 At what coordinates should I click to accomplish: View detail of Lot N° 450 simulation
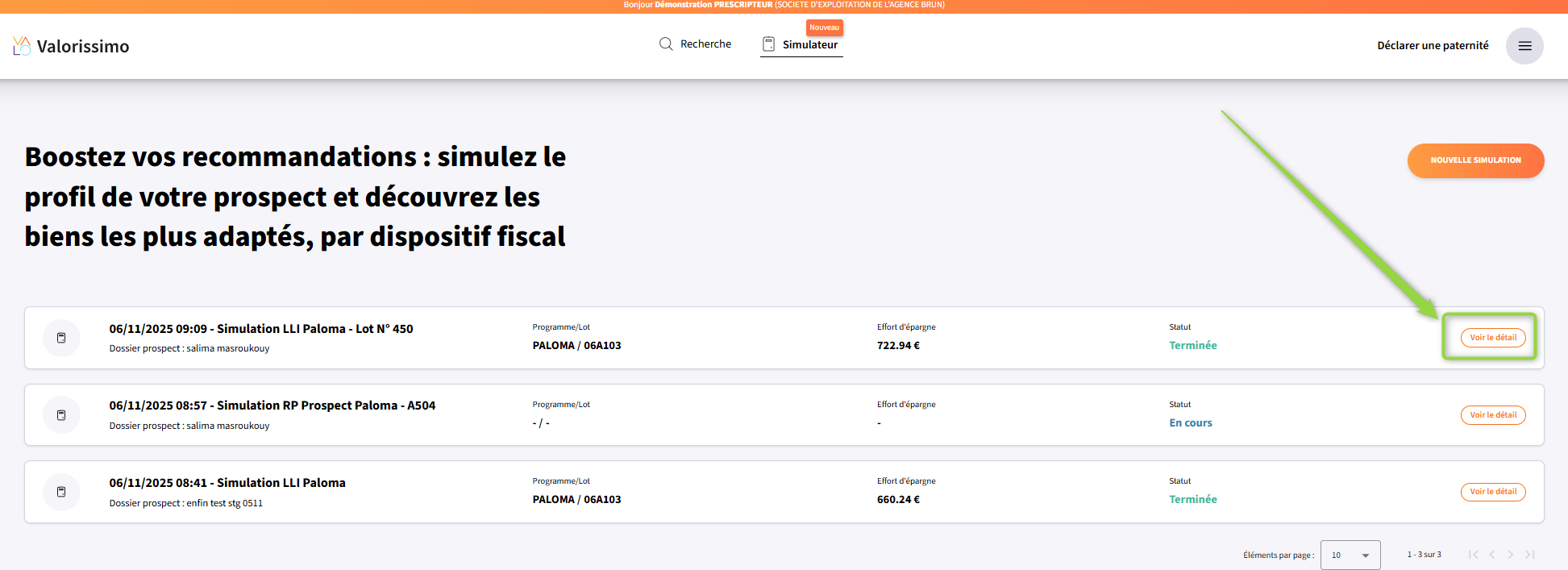pos(1493,338)
